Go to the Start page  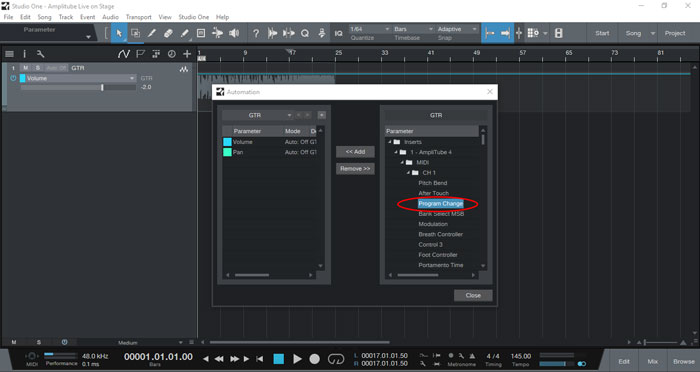602,33
